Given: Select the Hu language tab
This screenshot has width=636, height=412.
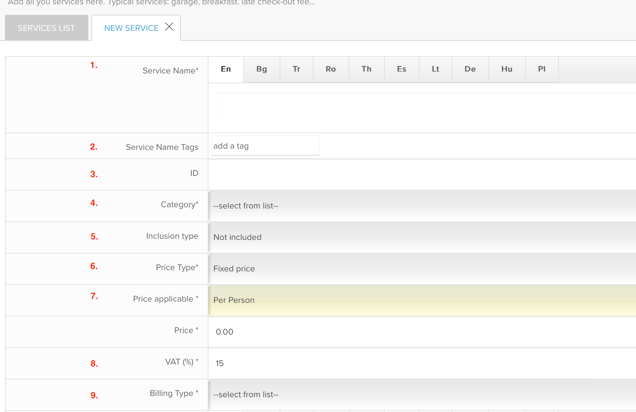Looking at the screenshot, I should pos(507,69).
